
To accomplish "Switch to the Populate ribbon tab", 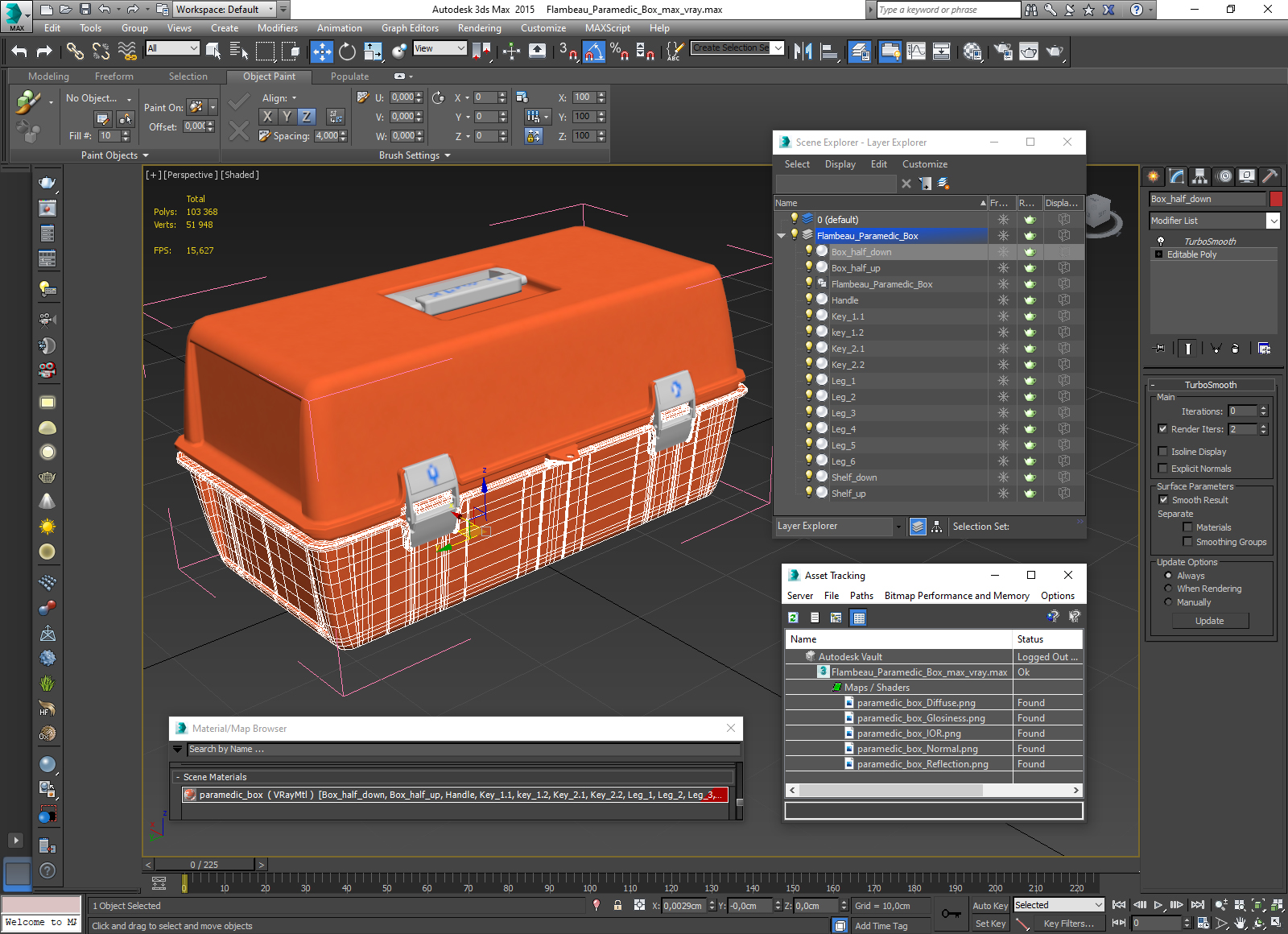I will (349, 76).
